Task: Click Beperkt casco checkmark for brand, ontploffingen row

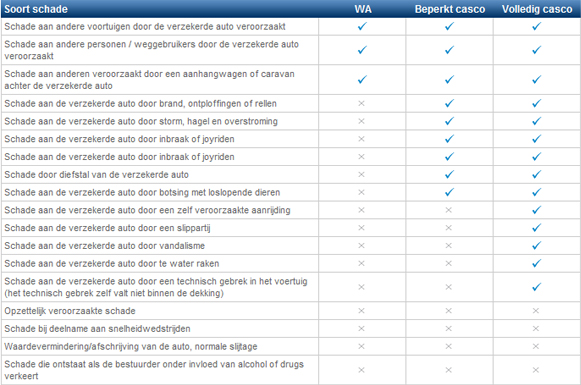Action: [449, 103]
